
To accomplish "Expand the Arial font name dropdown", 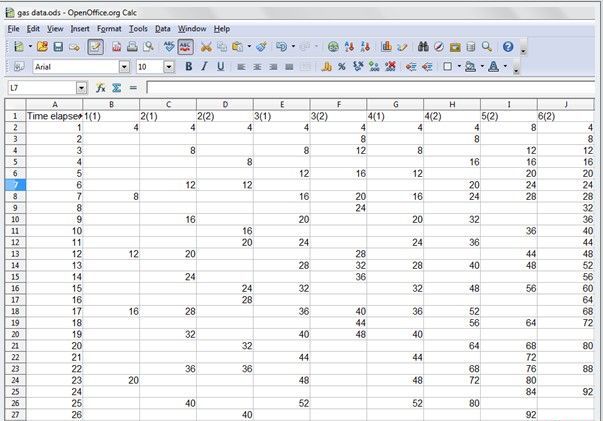I will click(124, 66).
